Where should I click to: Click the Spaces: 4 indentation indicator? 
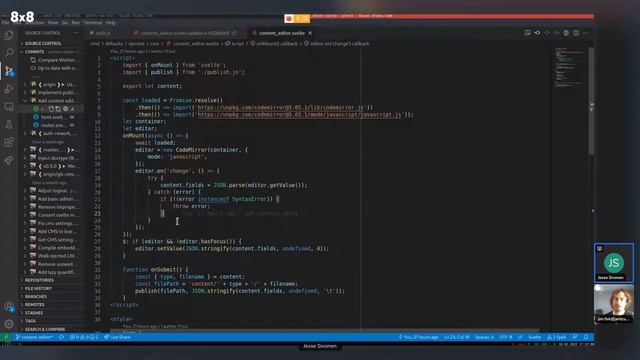click(484, 337)
